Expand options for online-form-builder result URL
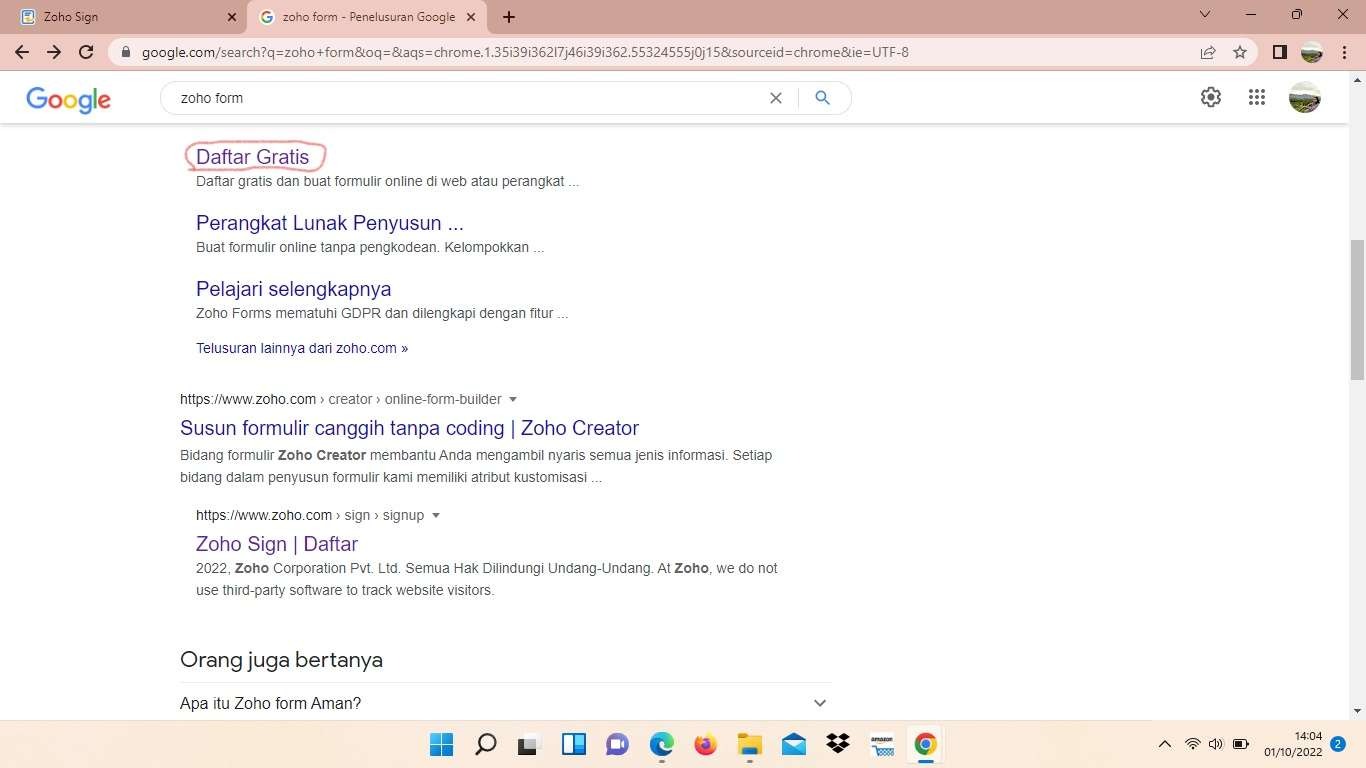The height and width of the screenshot is (768, 1366). tap(513, 399)
